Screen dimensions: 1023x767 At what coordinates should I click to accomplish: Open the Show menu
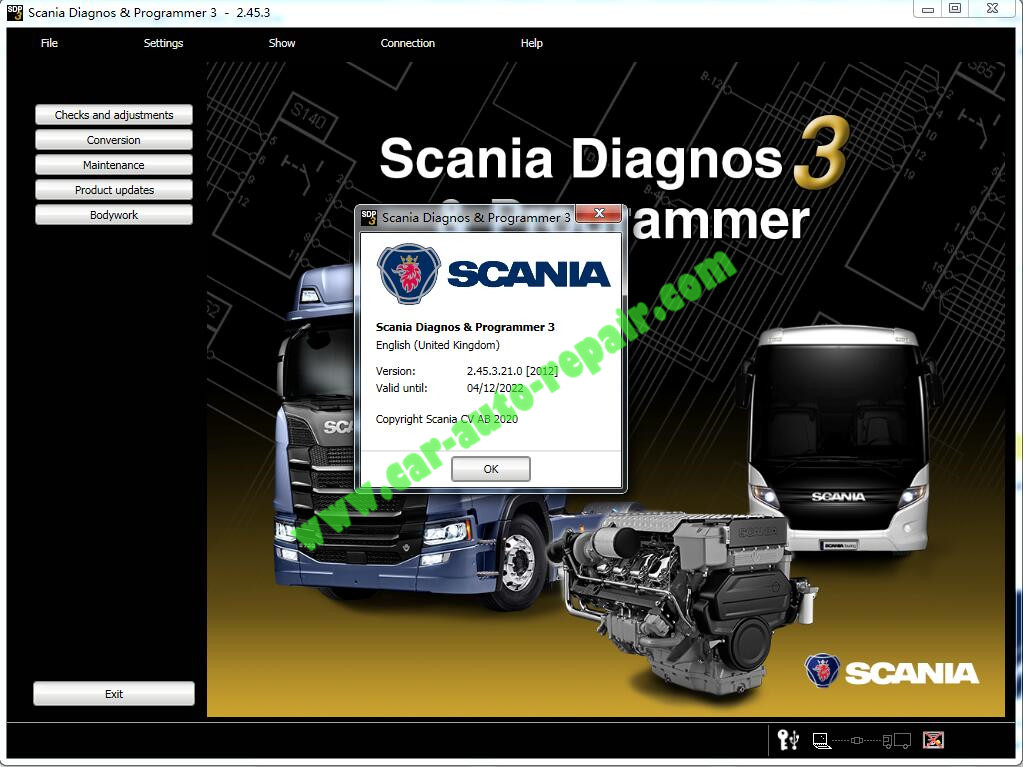point(282,43)
